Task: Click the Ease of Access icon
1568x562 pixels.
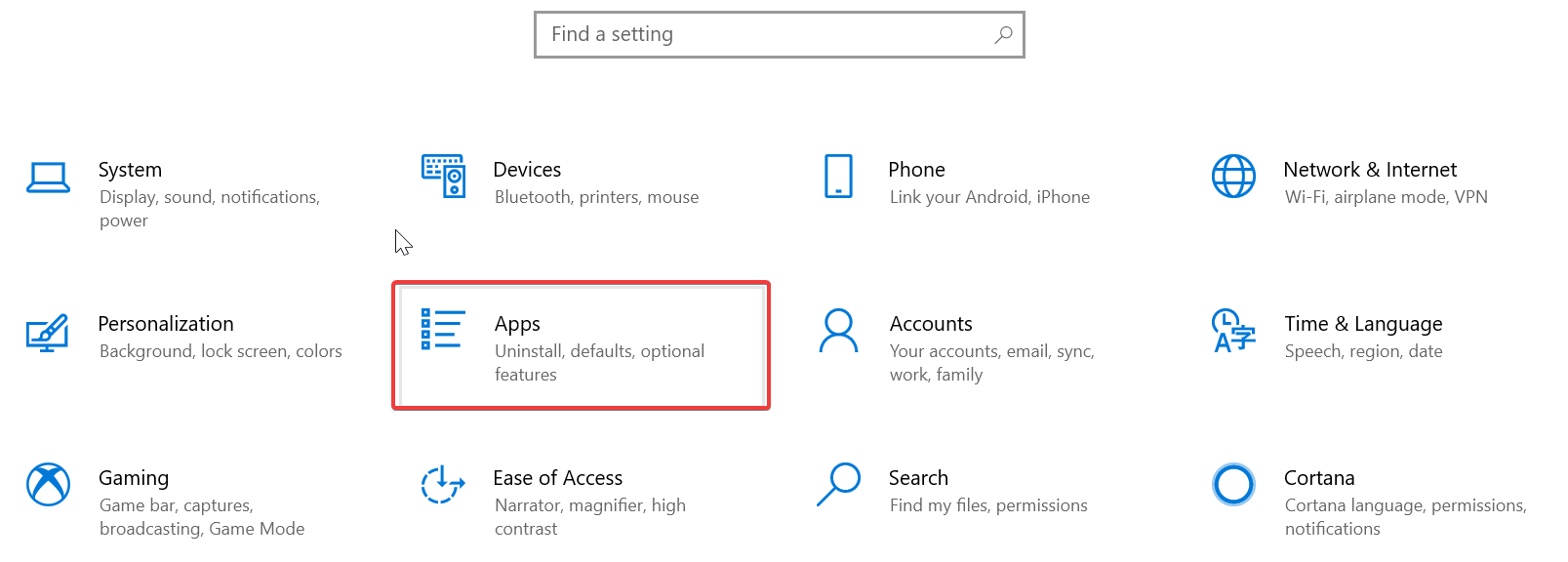Action: pos(443,484)
